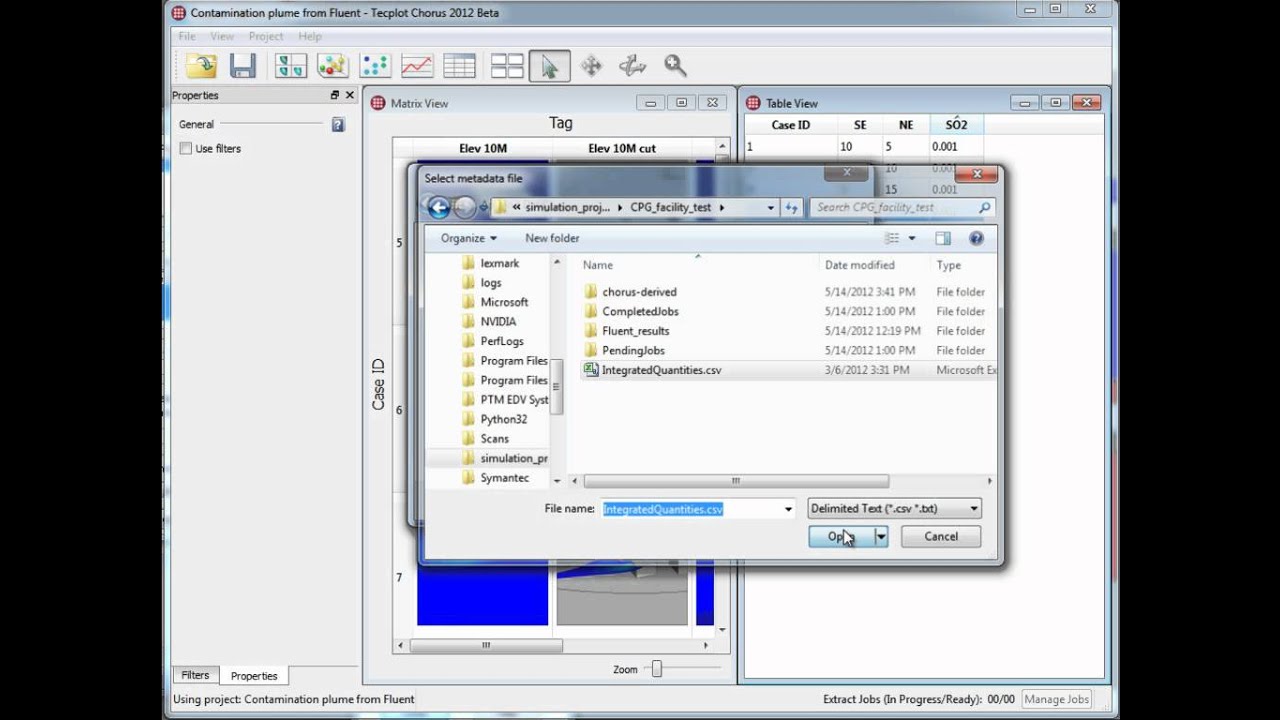Sort files by the Name column
The width and height of the screenshot is (1280, 720).
click(x=698, y=265)
